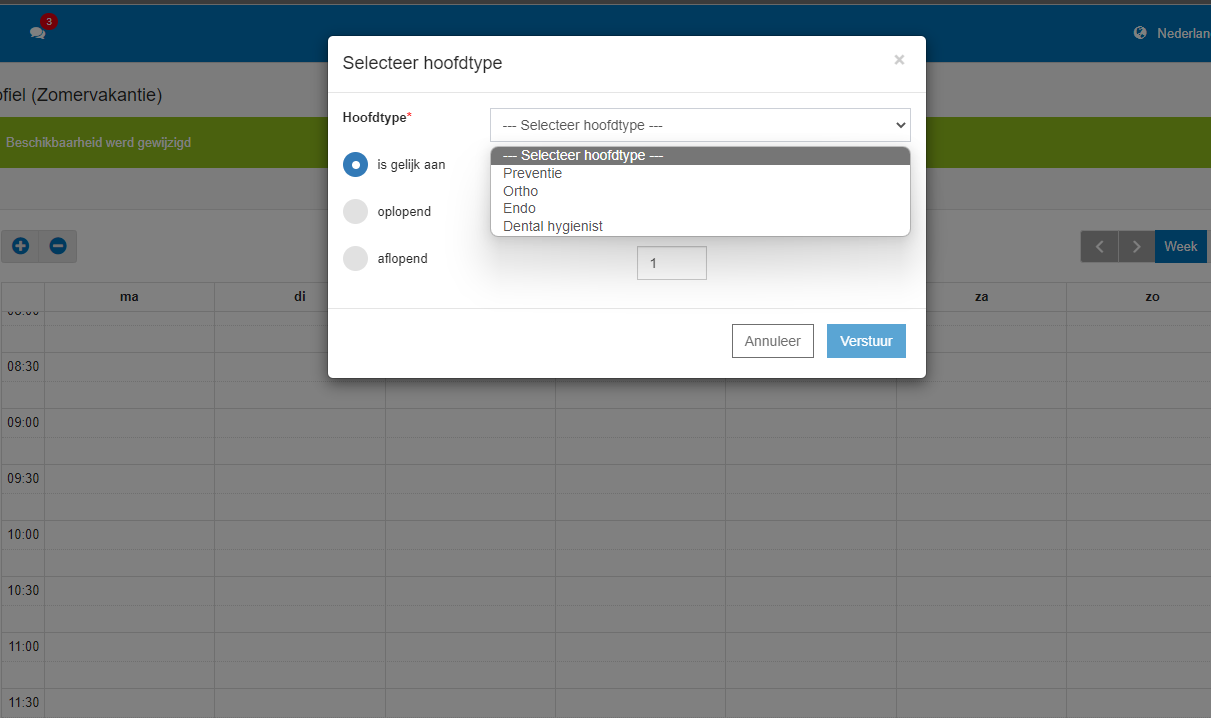Select the 'oplopend' radio option
The image size is (1211, 718).
coord(355,212)
